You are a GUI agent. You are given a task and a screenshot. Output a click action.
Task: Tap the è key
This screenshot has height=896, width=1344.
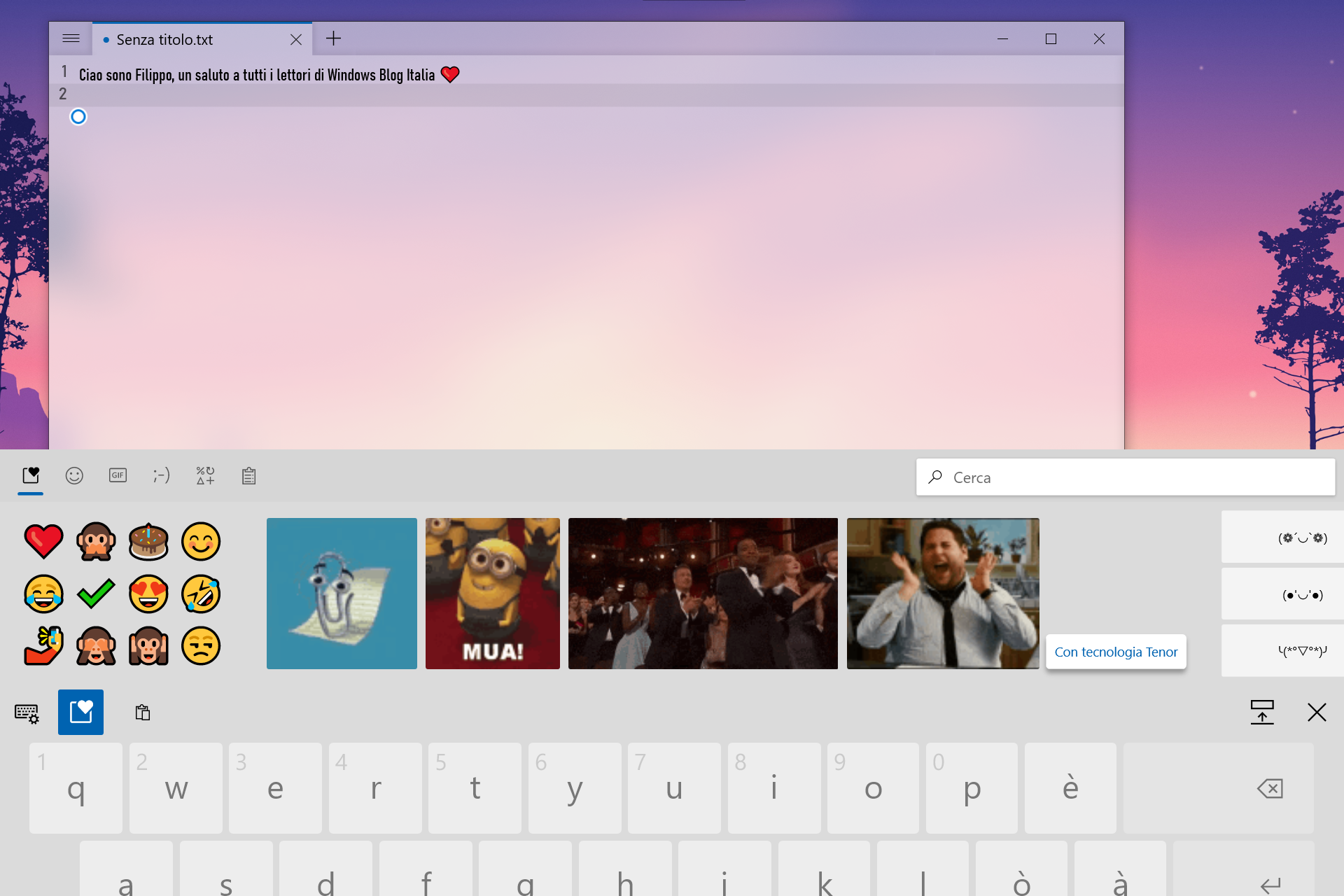pos(1070,788)
